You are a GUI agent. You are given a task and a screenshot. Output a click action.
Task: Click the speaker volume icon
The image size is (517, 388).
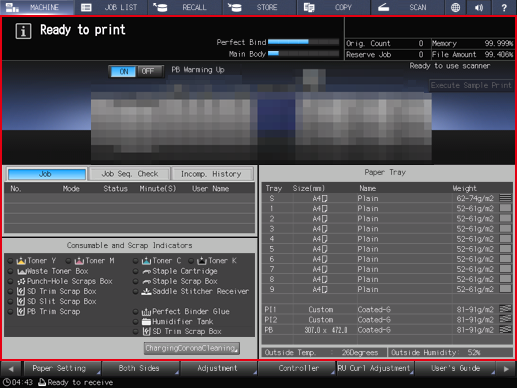(479, 7)
